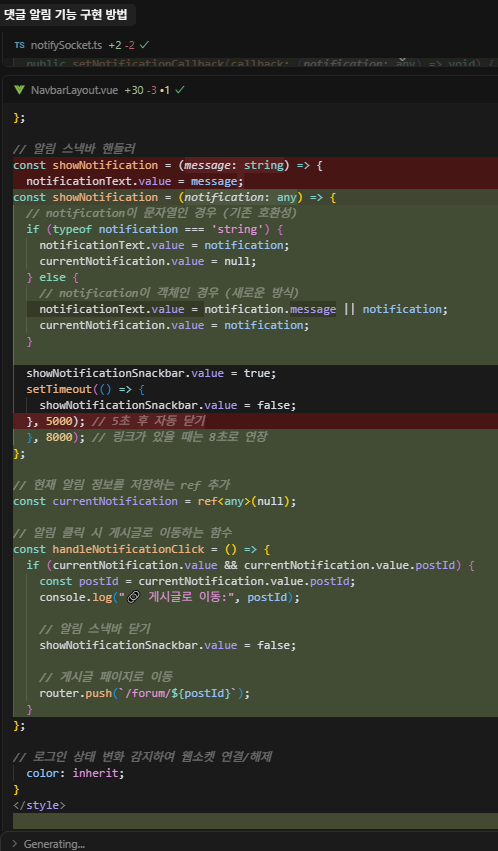This screenshot has width=498, height=851.
Task: Click removed line '}, 5000); // 5초 후 자동 닫기'
Action: click(115, 421)
